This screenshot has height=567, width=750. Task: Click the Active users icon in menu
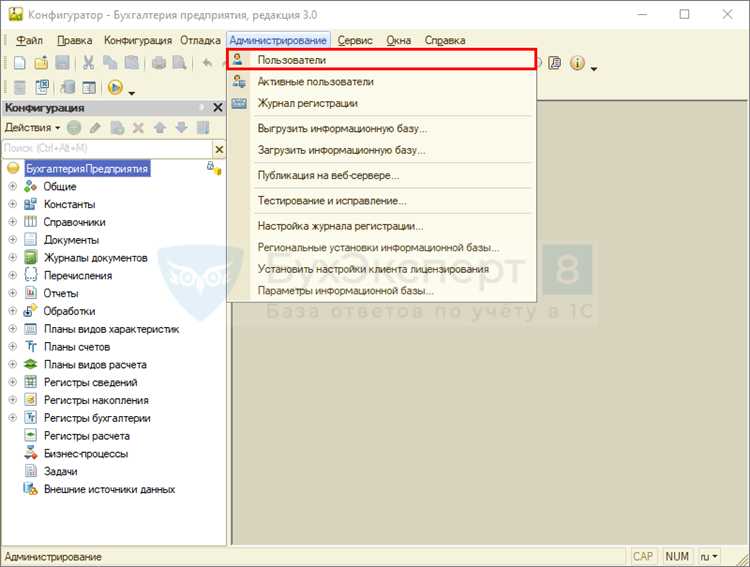click(239, 82)
